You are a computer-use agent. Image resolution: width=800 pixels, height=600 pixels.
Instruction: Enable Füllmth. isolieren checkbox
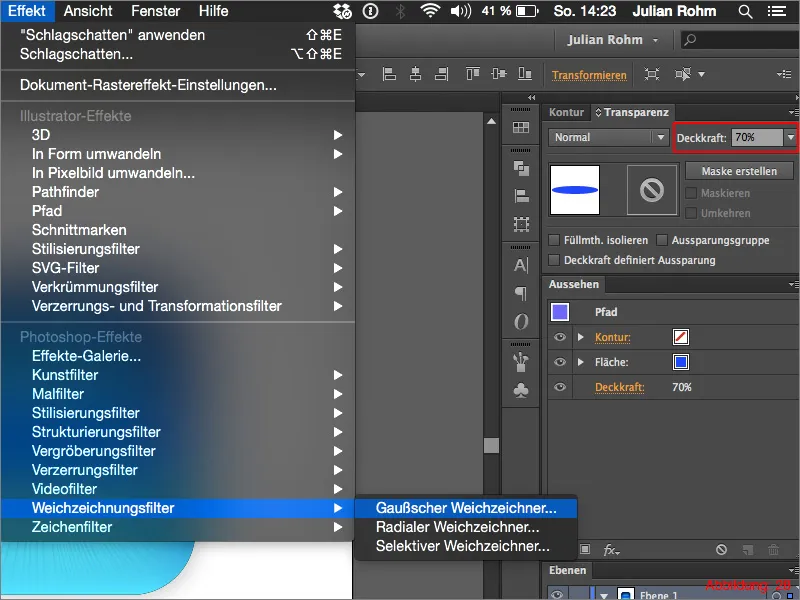coord(554,240)
